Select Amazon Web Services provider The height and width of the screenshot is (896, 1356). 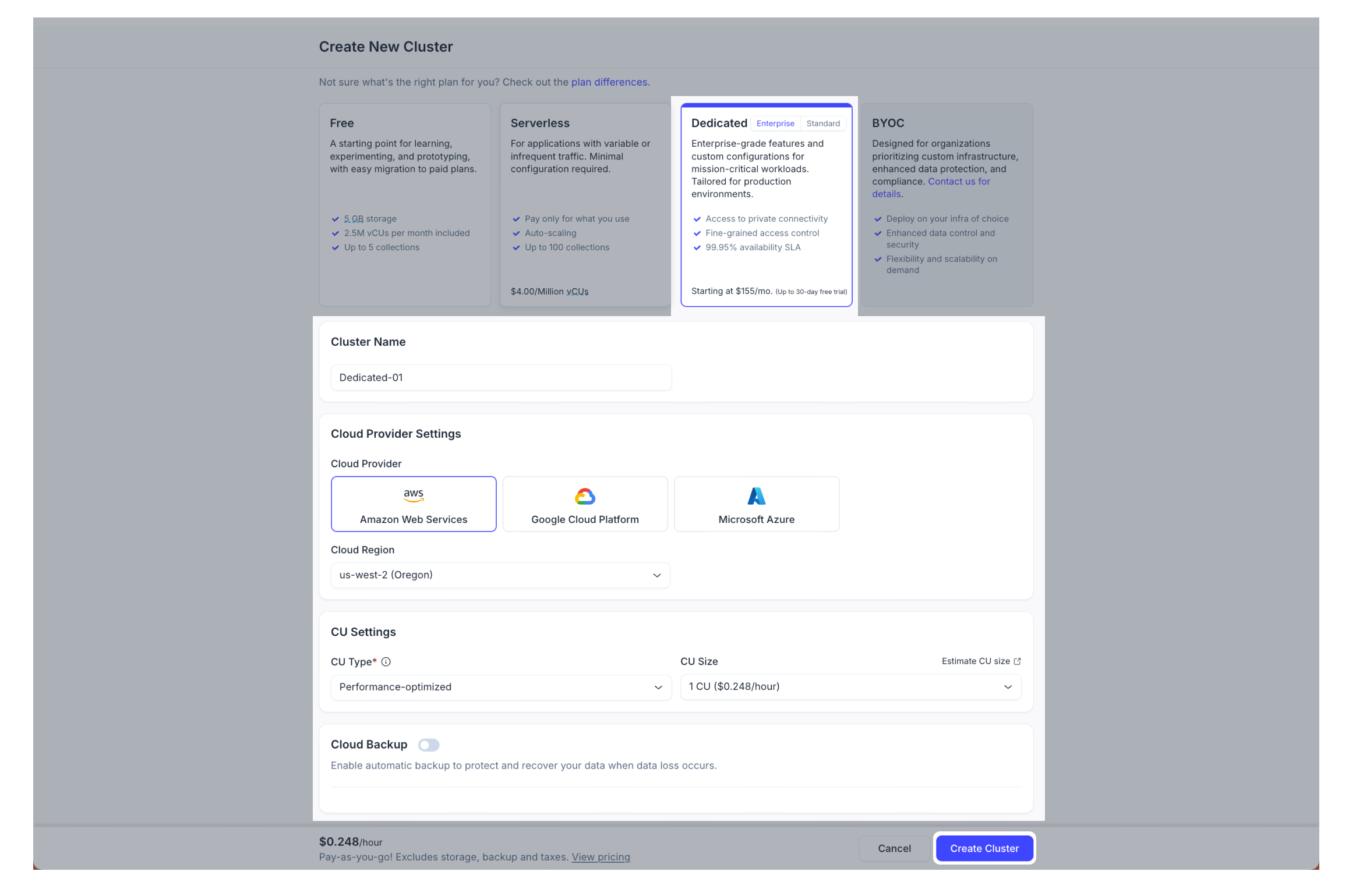point(414,504)
